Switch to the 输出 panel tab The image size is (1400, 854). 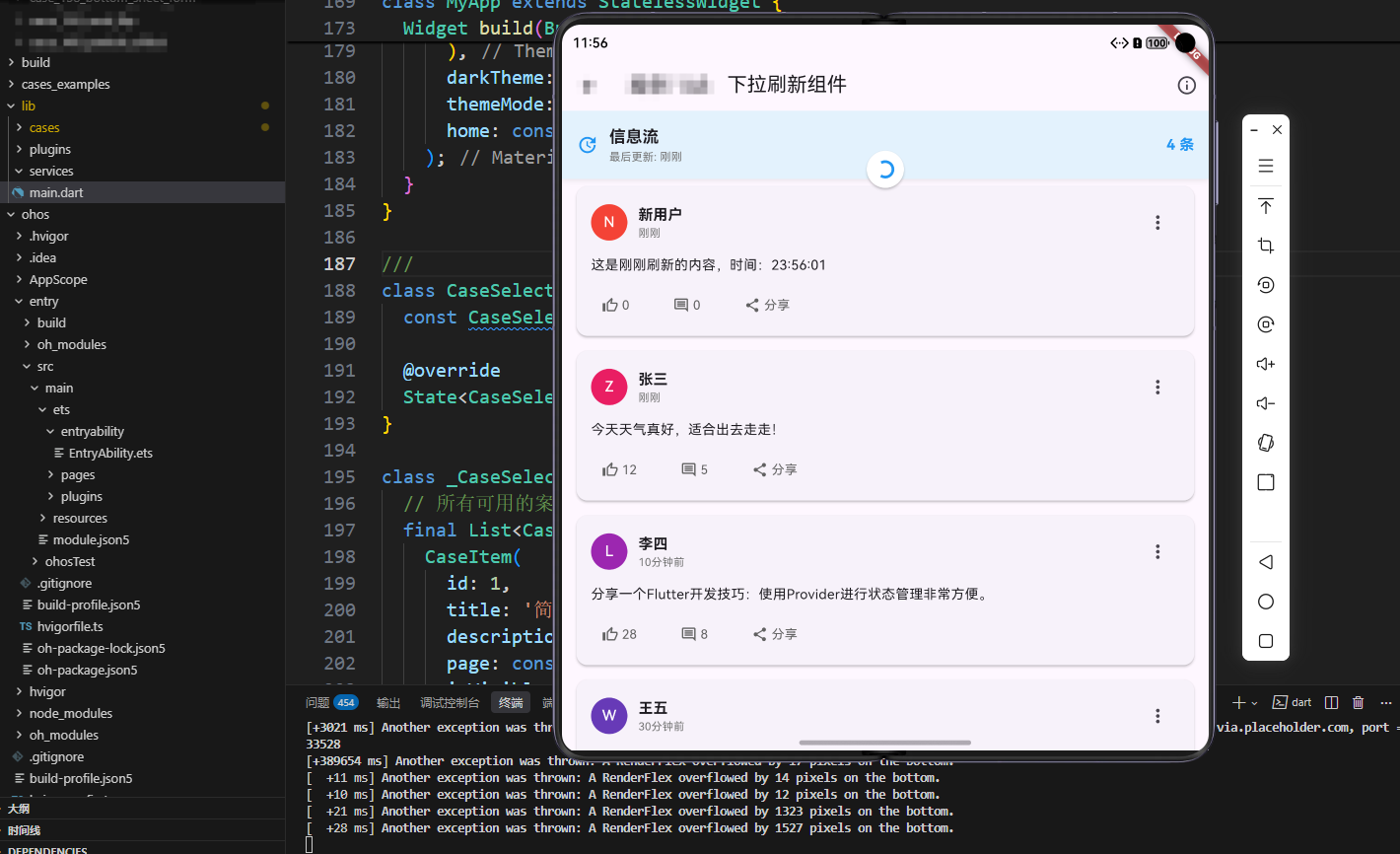pyautogui.click(x=388, y=702)
